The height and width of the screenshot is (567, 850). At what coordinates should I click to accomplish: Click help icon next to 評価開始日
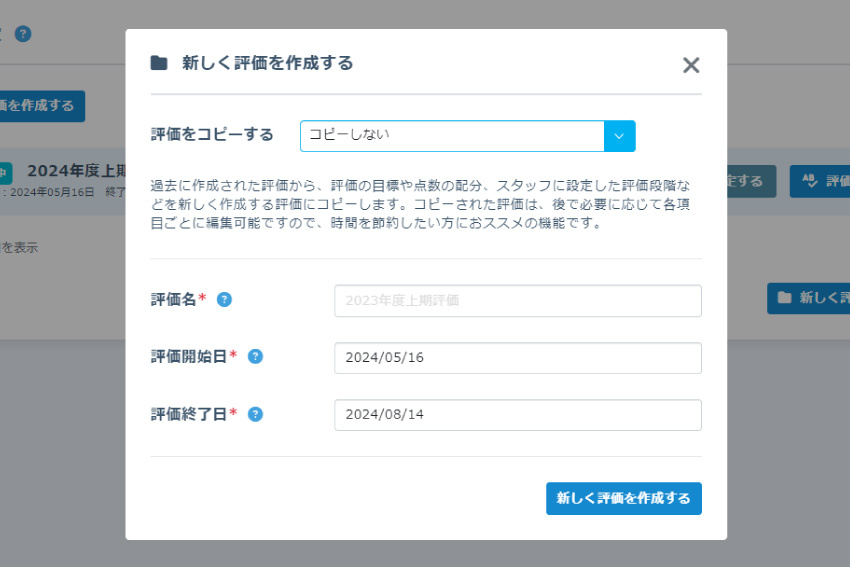pos(255,357)
